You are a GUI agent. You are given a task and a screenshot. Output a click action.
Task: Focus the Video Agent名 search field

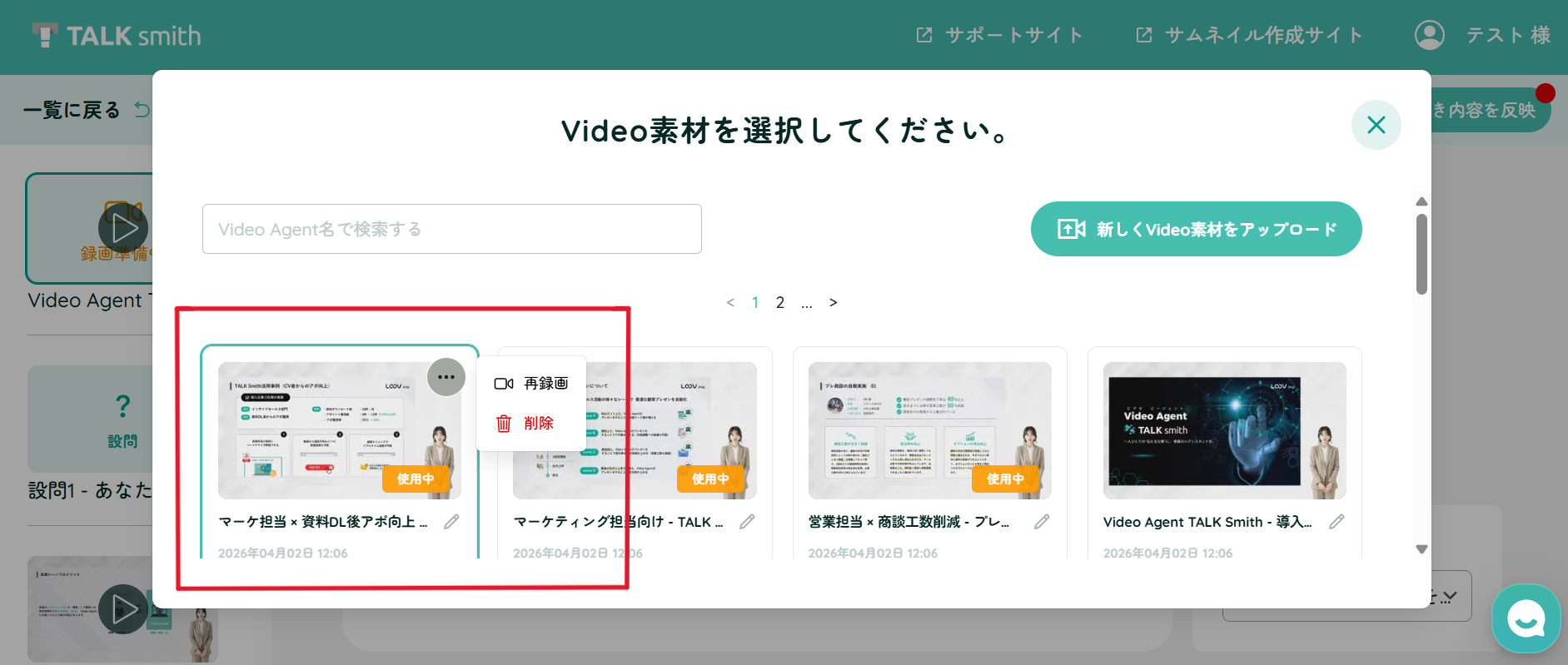point(452,229)
